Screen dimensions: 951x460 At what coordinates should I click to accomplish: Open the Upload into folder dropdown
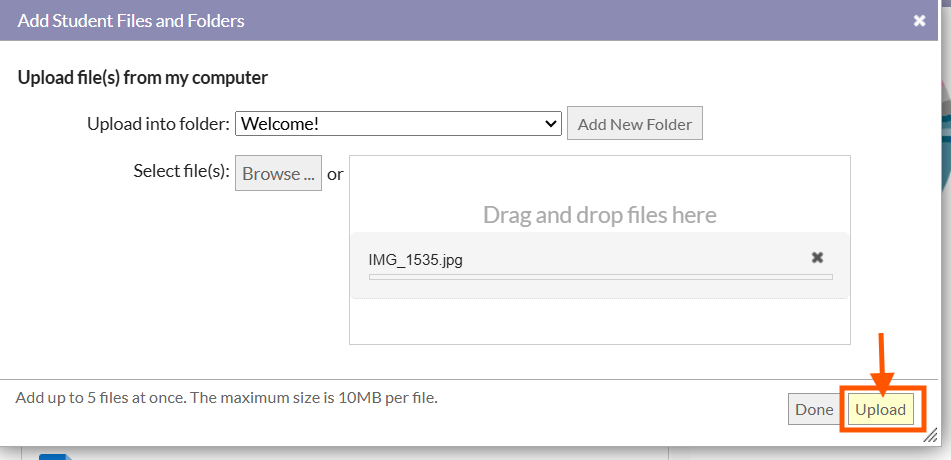pyautogui.click(x=397, y=124)
